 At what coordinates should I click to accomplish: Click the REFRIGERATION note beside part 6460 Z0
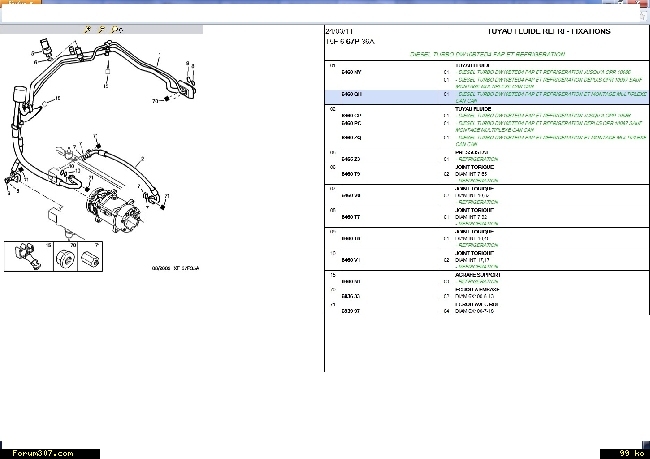pyautogui.click(x=477, y=159)
